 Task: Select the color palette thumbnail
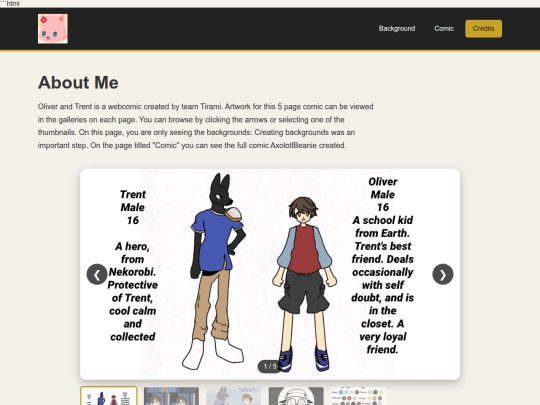(x=359, y=396)
